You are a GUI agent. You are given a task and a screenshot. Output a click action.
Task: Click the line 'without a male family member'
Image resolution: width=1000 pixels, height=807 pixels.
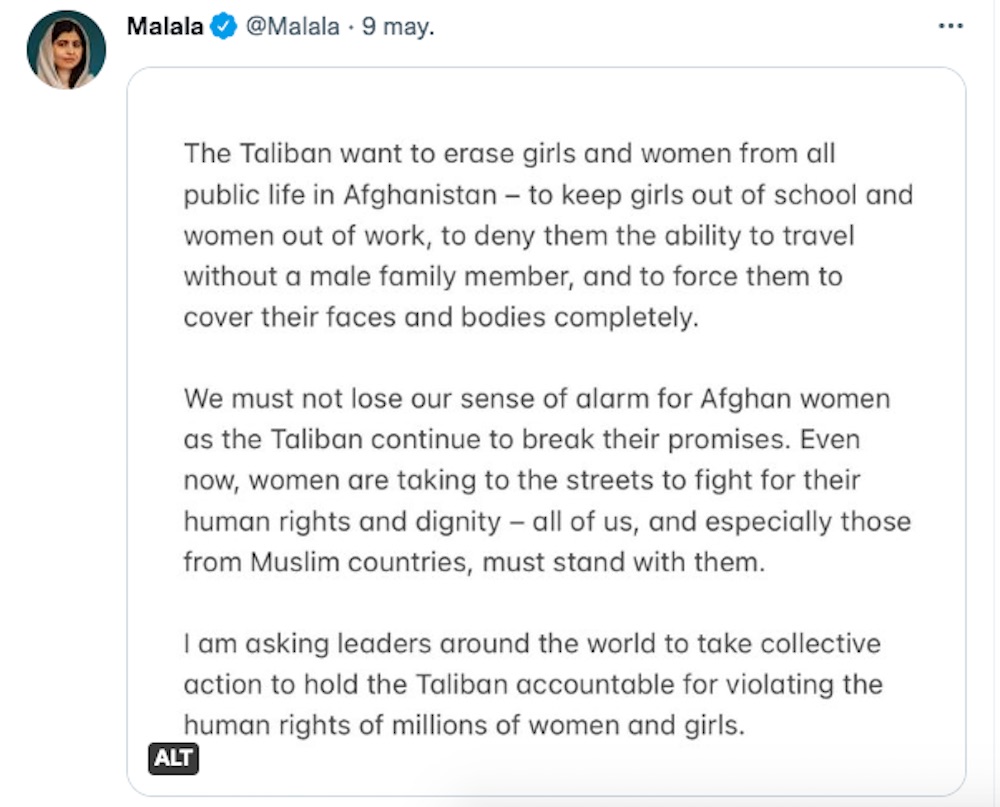(x=513, y=276)
